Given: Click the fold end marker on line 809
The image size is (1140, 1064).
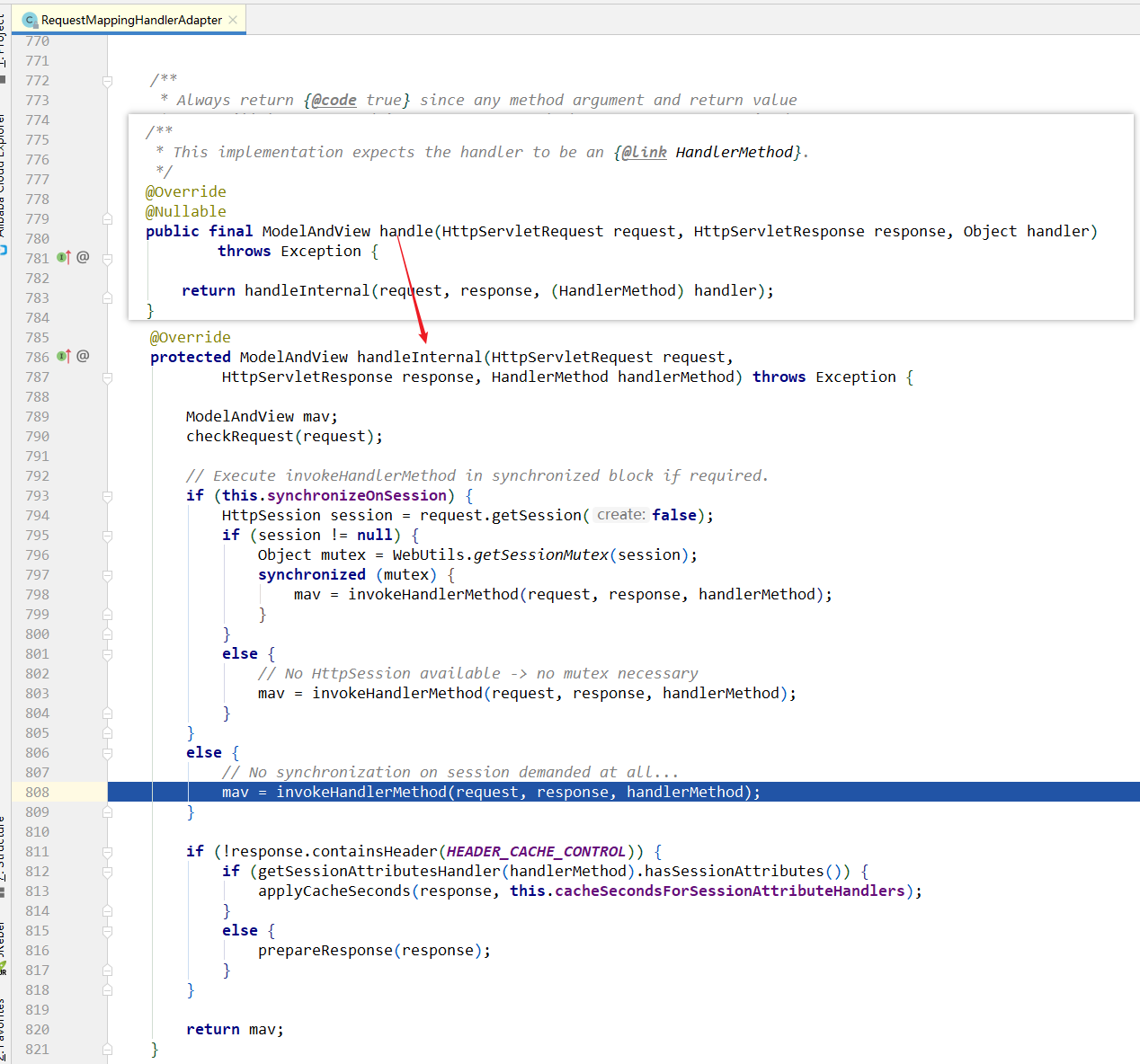Looking at the screenshot, I should 107,812.
